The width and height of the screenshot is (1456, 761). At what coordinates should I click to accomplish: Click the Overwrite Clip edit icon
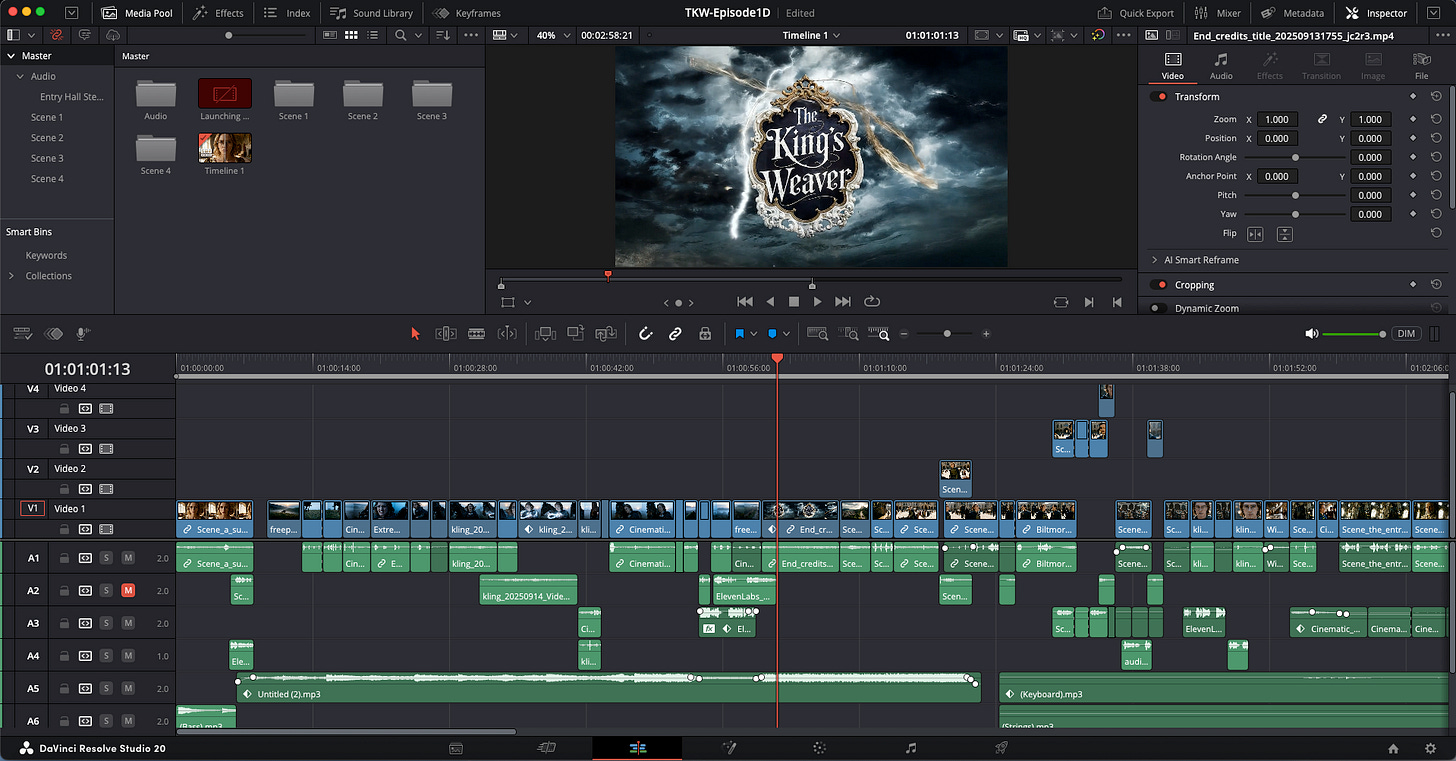(x=575, y=334)
